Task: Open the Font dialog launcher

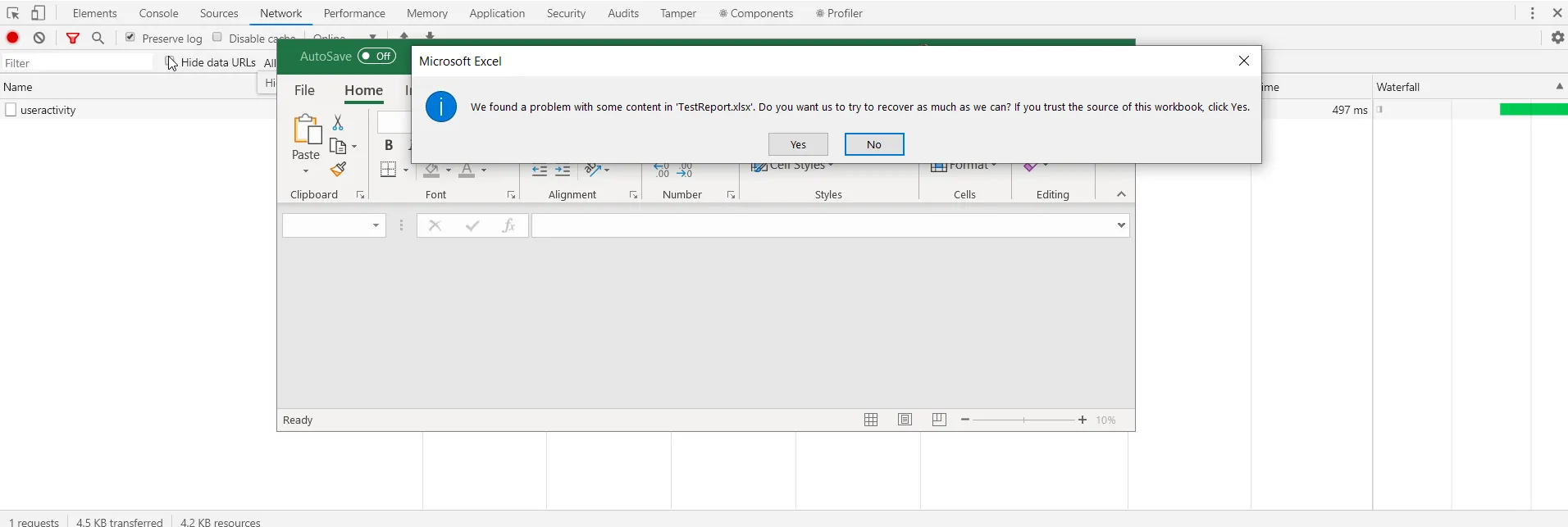Action: (511, 195)
